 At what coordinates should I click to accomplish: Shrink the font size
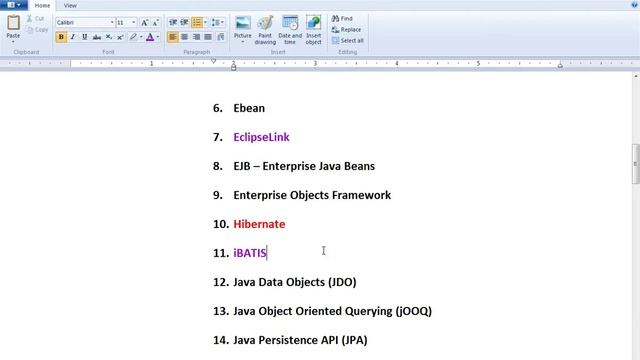pyautogui.click(x=156, y=22)
